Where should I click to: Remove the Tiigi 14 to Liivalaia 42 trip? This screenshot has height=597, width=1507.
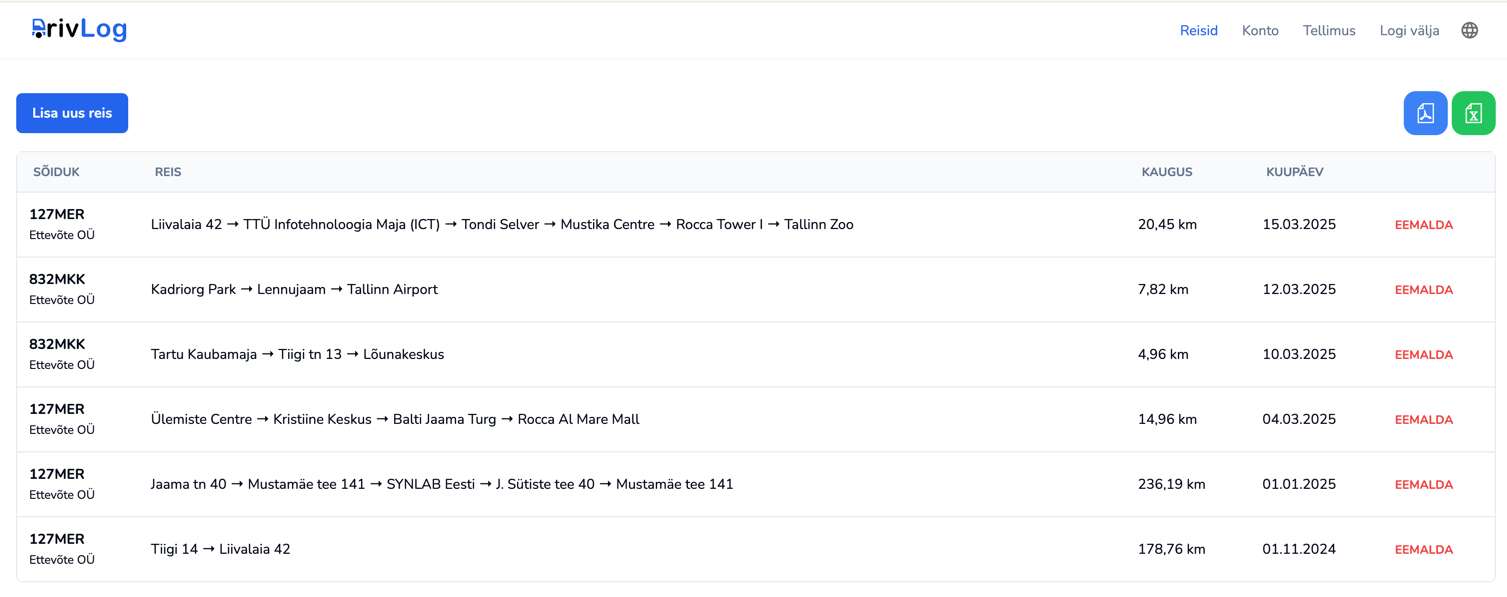tap(1423, 550)
